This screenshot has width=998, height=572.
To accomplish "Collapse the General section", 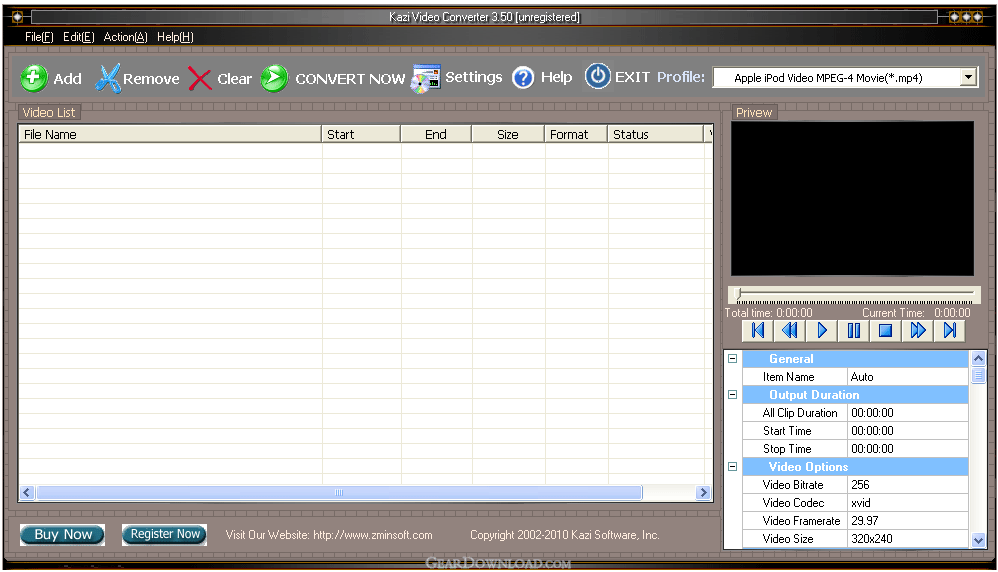I will (733, 359).
